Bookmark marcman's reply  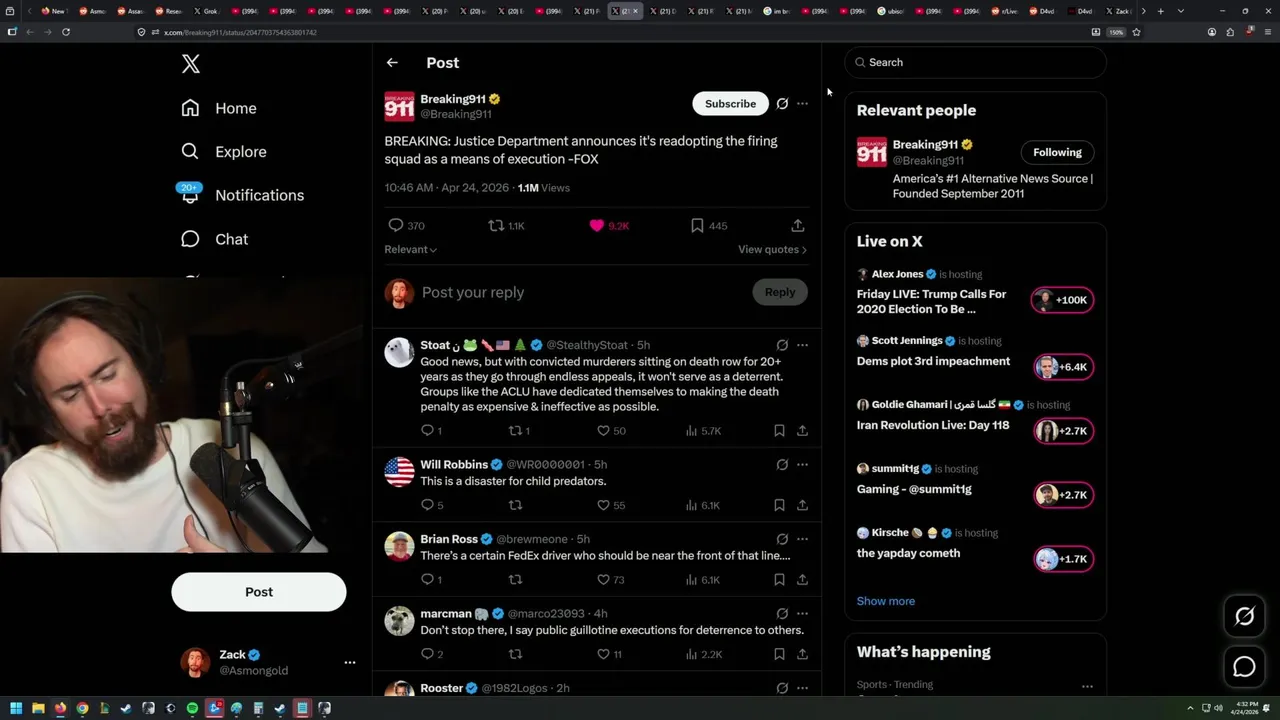(779, 654)
